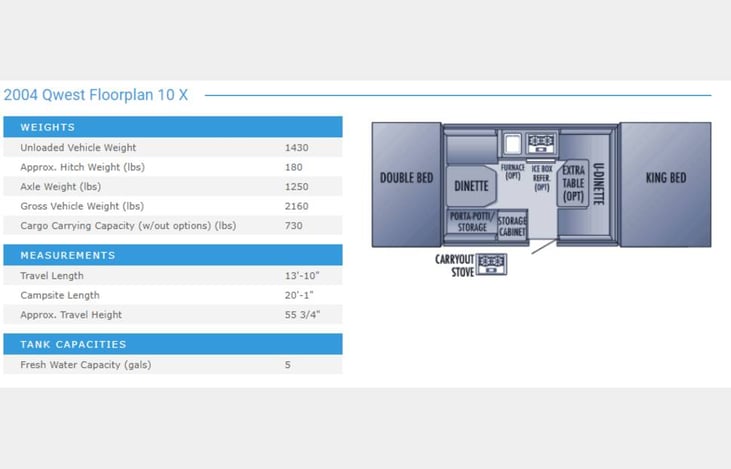Click the MEASUREMENTS section header
The height and width of the screenshot is (469, 731).
click(173, 255)
